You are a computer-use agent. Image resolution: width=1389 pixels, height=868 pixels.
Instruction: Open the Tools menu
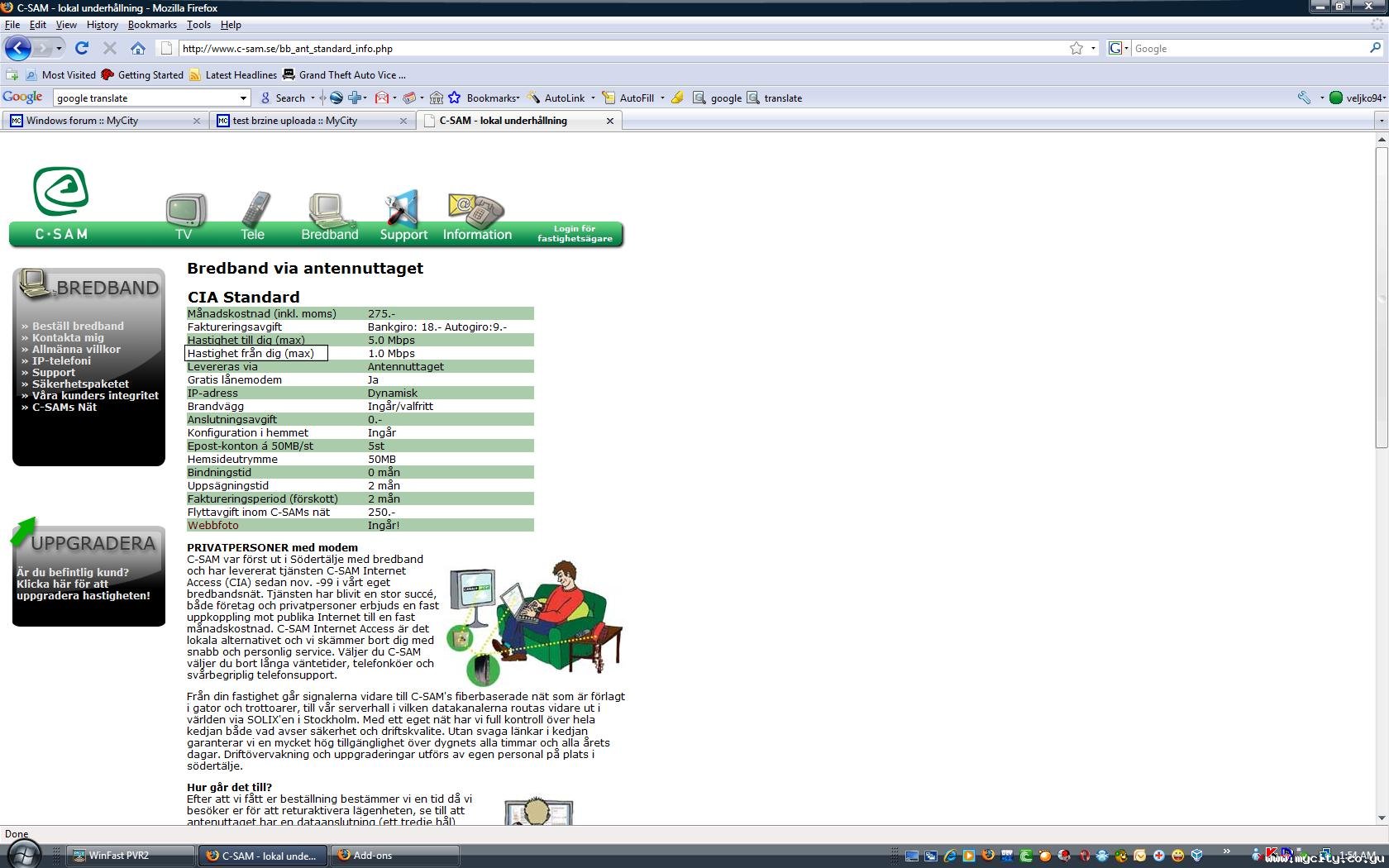pyautogui.click(x=198, y=25)
